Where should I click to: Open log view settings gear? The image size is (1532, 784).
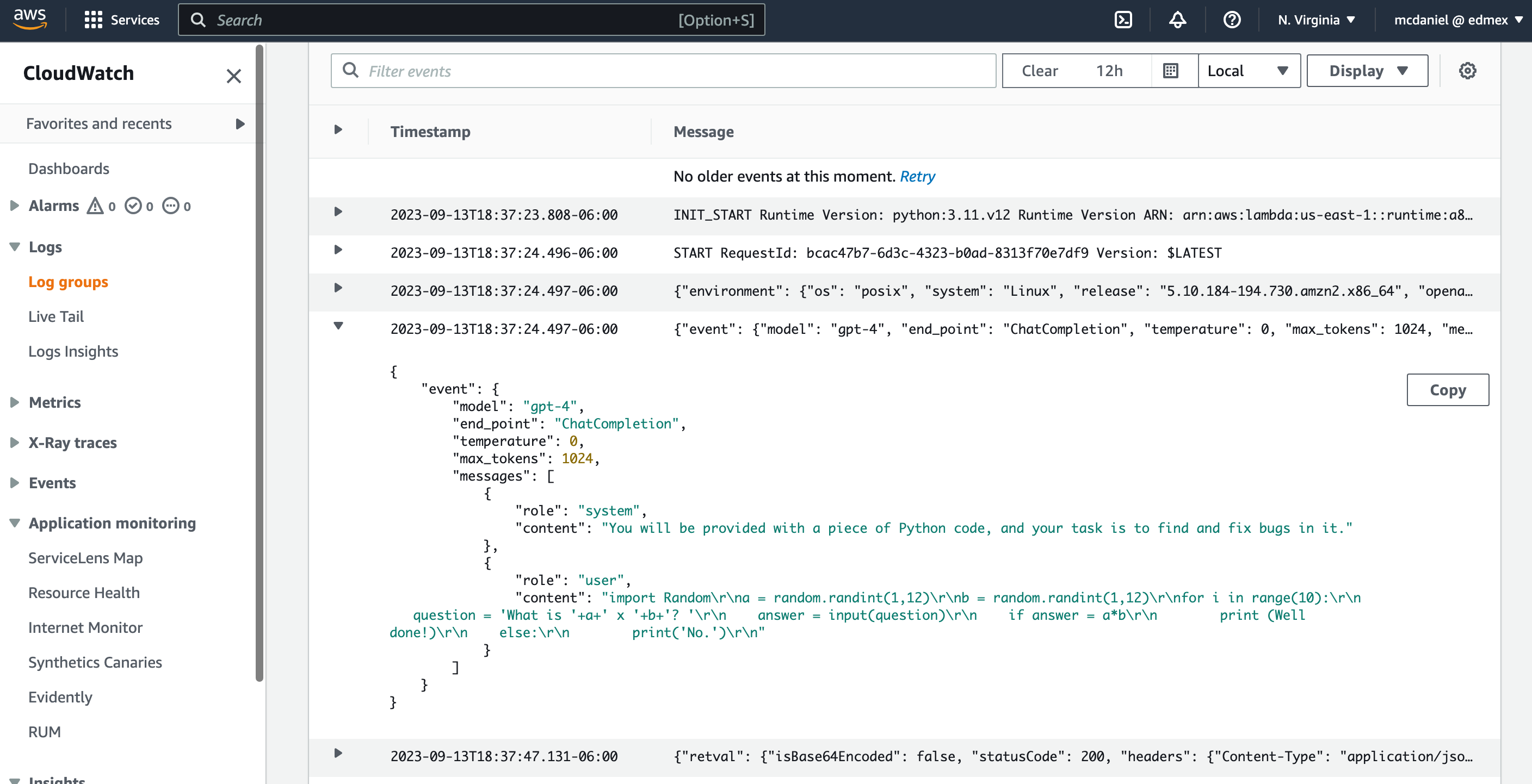click(1467, 71)
